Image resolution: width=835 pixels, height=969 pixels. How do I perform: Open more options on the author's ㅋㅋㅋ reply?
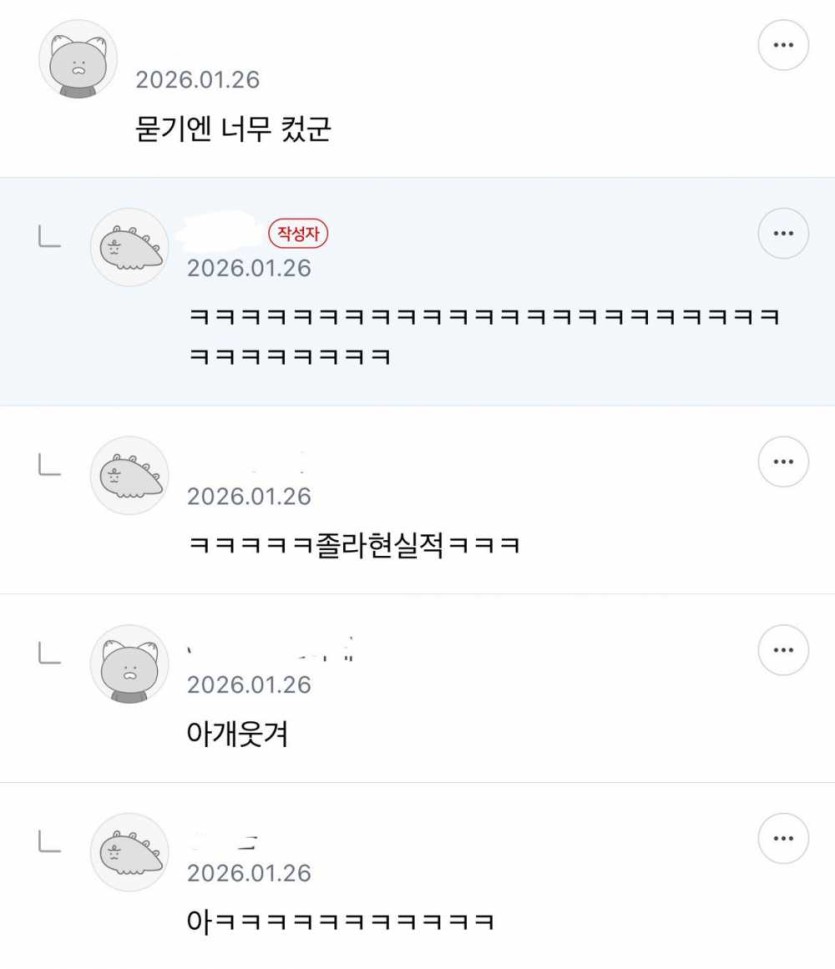tap(783, 234)
